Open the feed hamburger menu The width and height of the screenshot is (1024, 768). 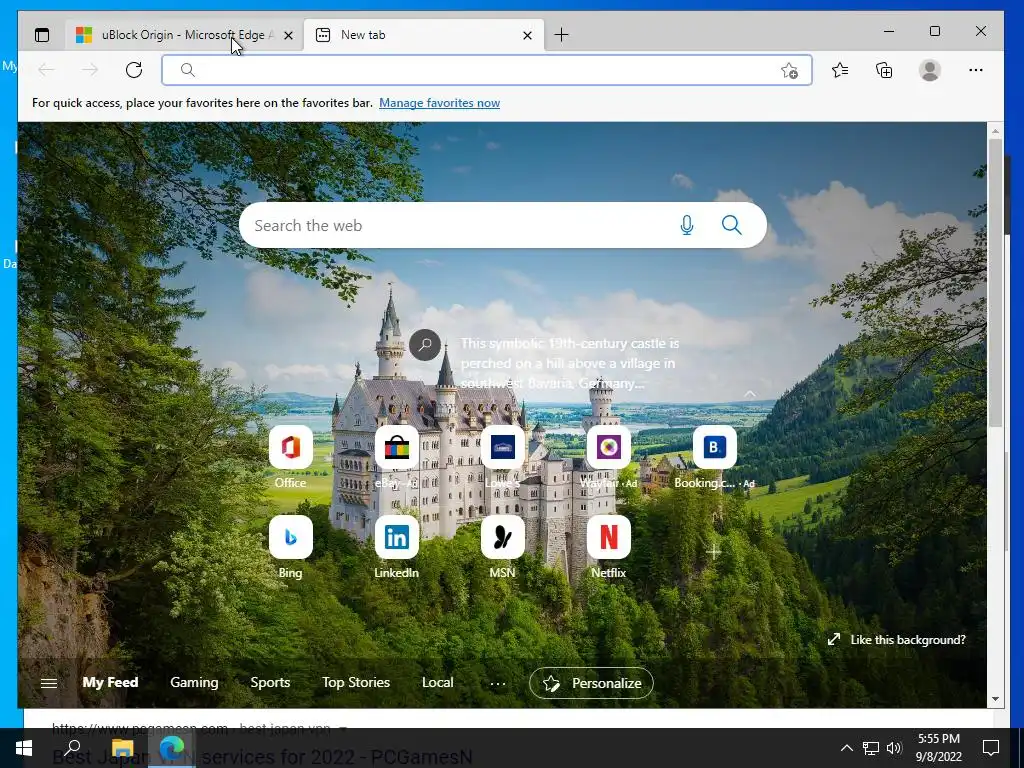click(49, 683)
